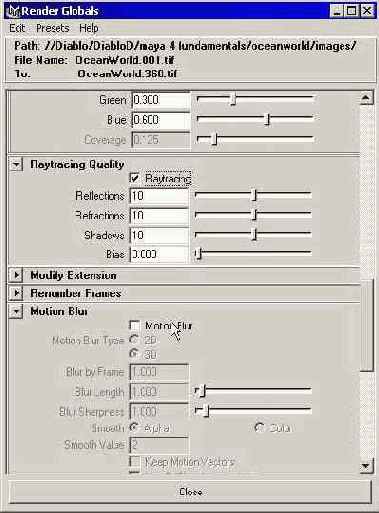Open the Edit menu

pos(17,28)
